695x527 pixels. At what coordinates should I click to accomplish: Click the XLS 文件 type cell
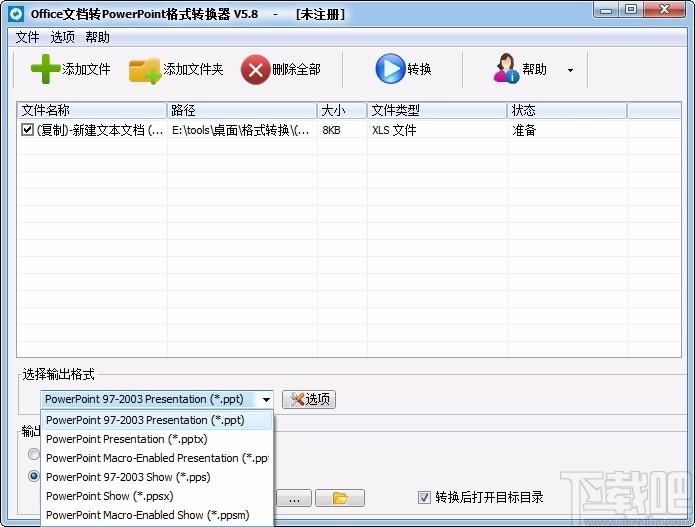tap(394, 130)
